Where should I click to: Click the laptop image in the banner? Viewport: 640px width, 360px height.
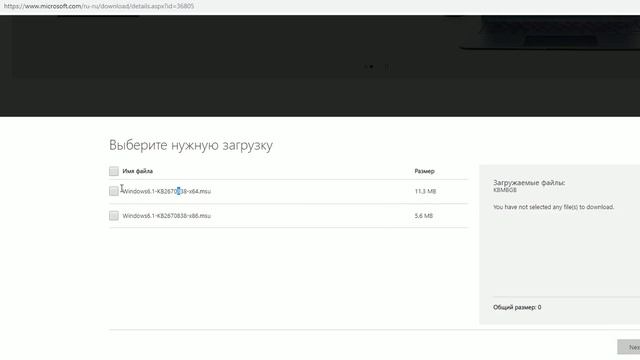coord(549,33)
